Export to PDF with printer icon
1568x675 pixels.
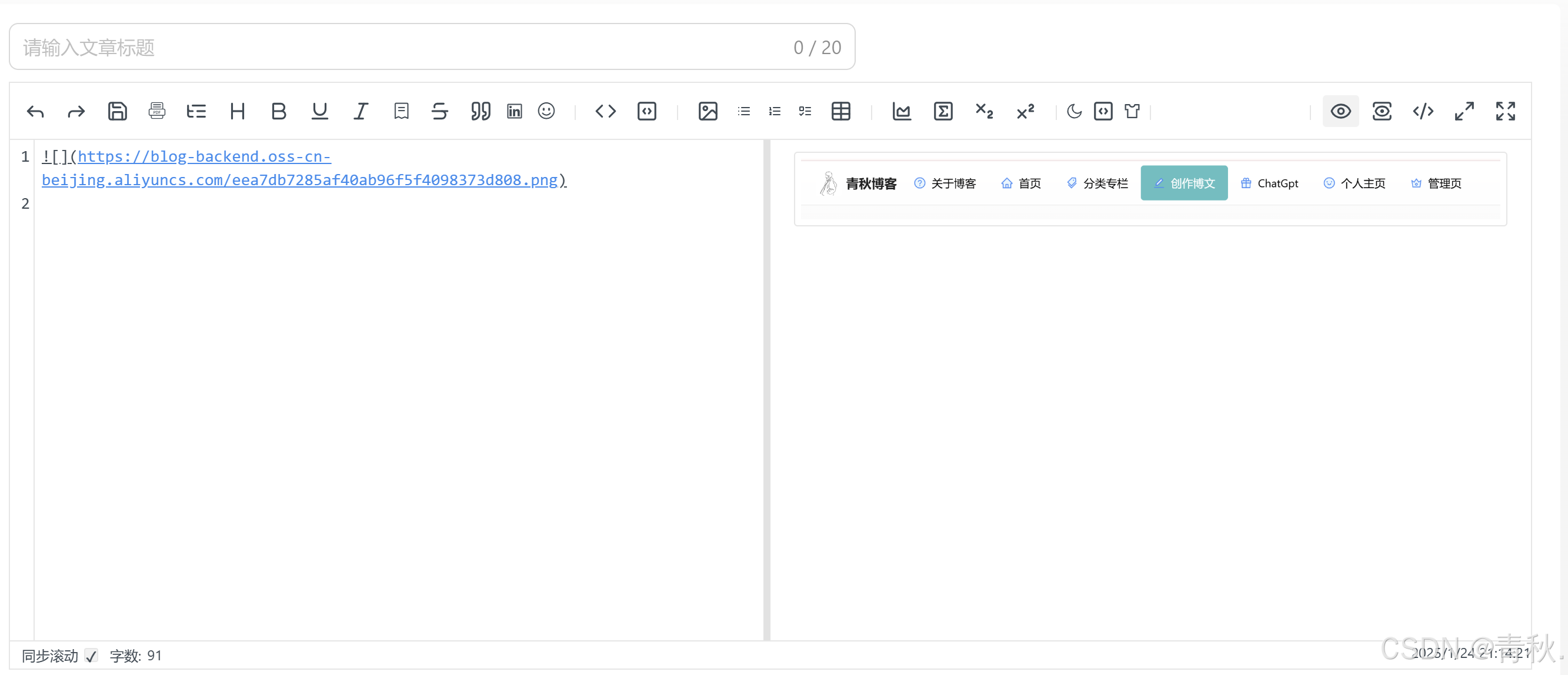156,111
